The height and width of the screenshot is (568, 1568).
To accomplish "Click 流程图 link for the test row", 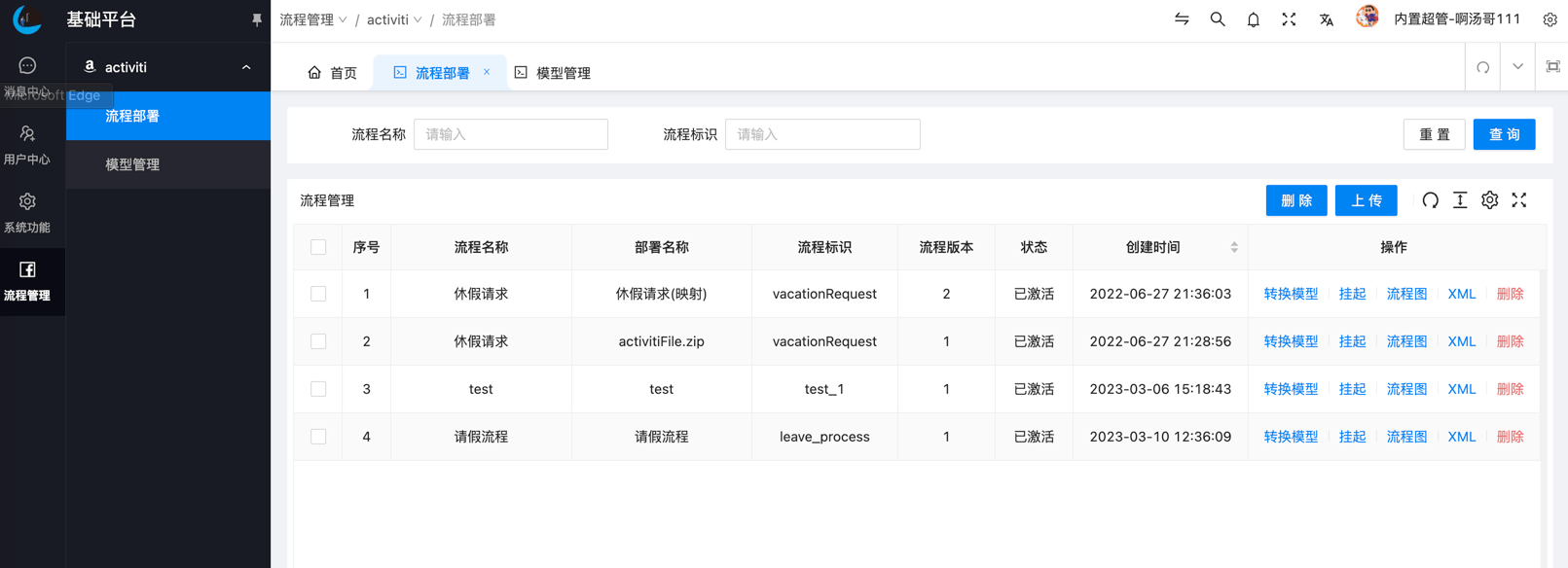I will [x=1406, y=389].
